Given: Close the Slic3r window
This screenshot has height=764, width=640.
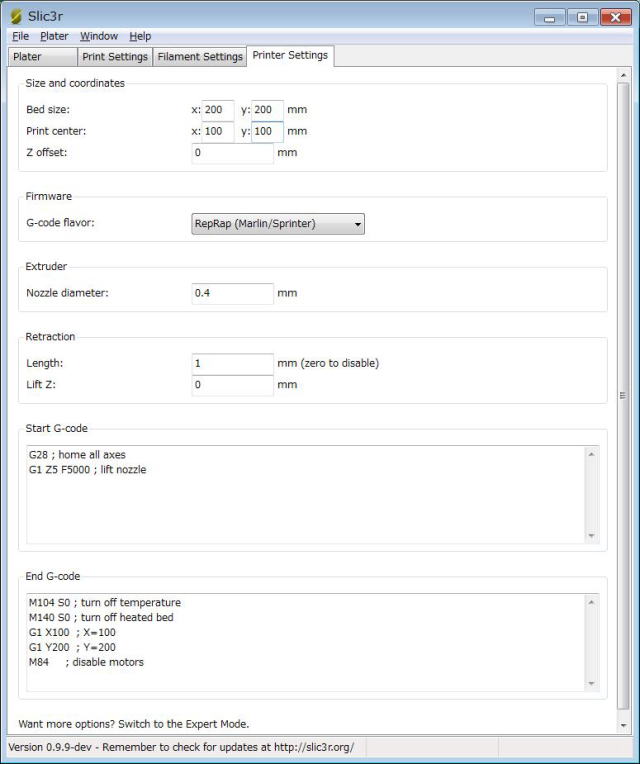Looking at the screenshot, I should (x=615, y=18).
